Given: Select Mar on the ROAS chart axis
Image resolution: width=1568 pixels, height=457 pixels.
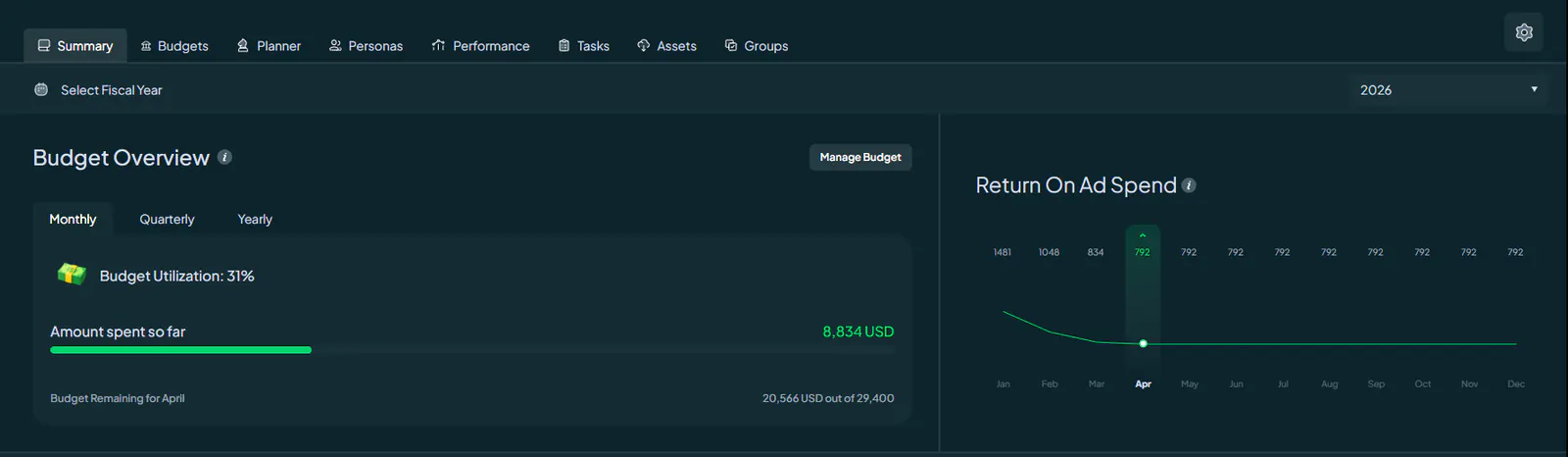Looking at the screenshot, I should pos(1097,383).
